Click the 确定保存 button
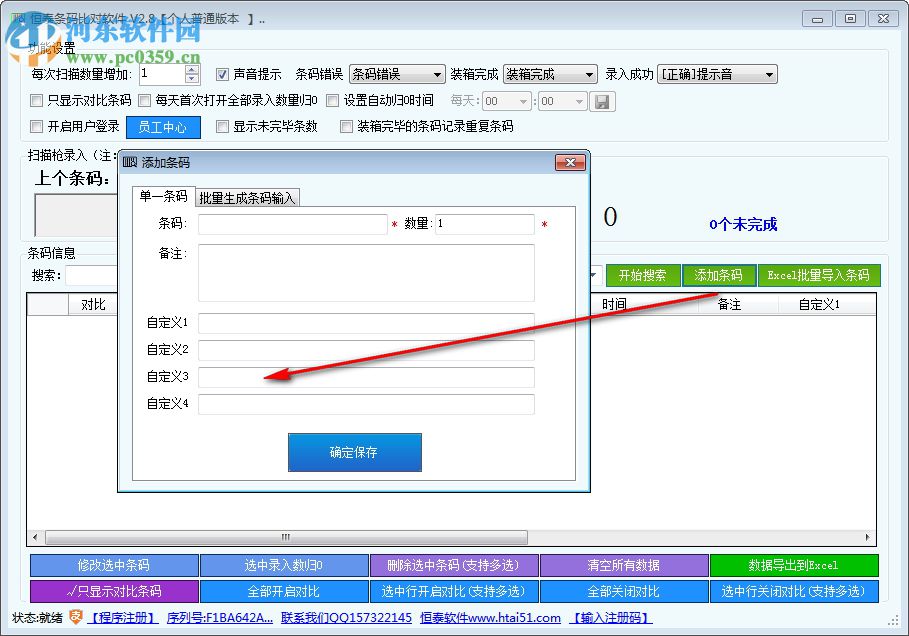 pyautogui.click(x=355, y=452)
